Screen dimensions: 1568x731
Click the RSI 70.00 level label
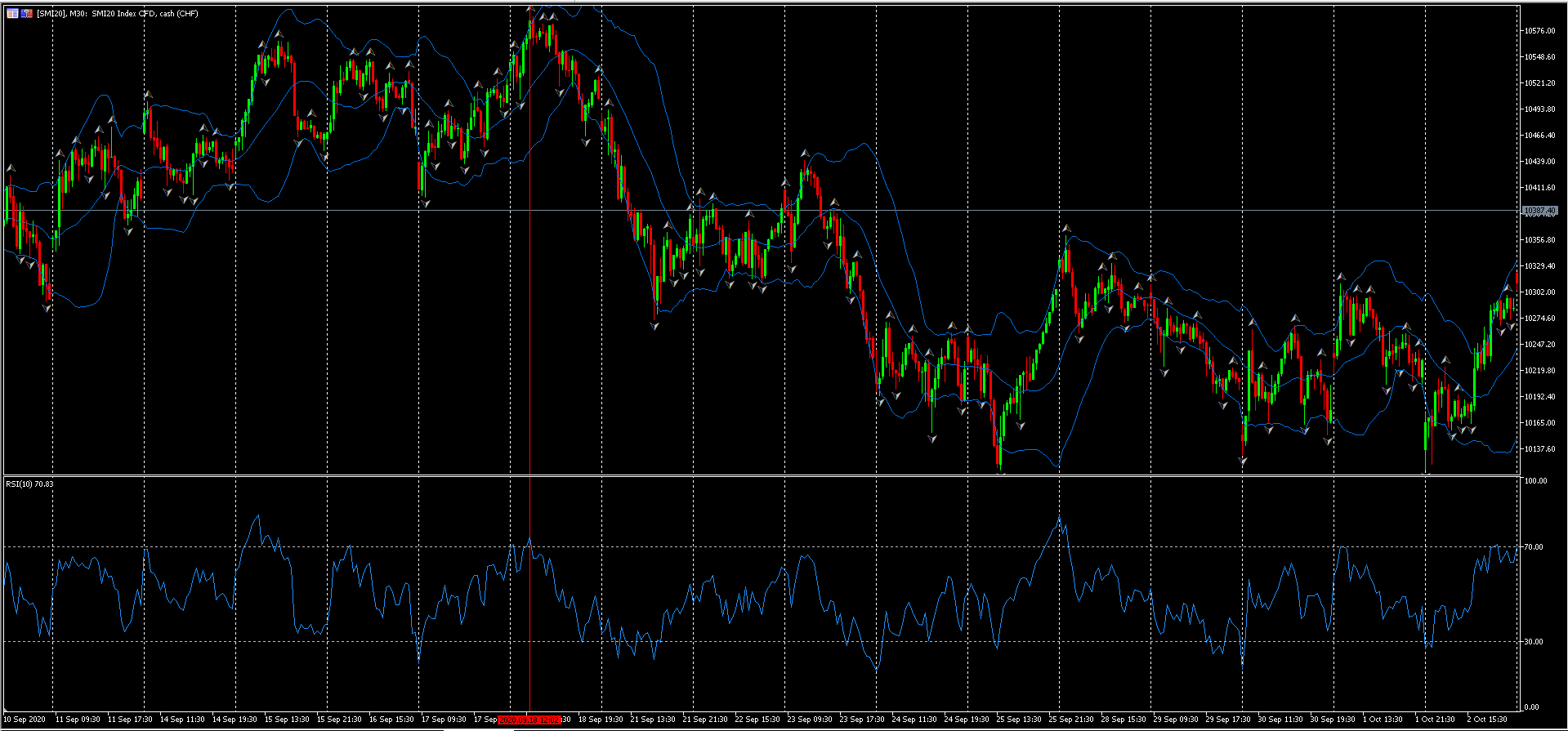click(x=1534, y=547)
